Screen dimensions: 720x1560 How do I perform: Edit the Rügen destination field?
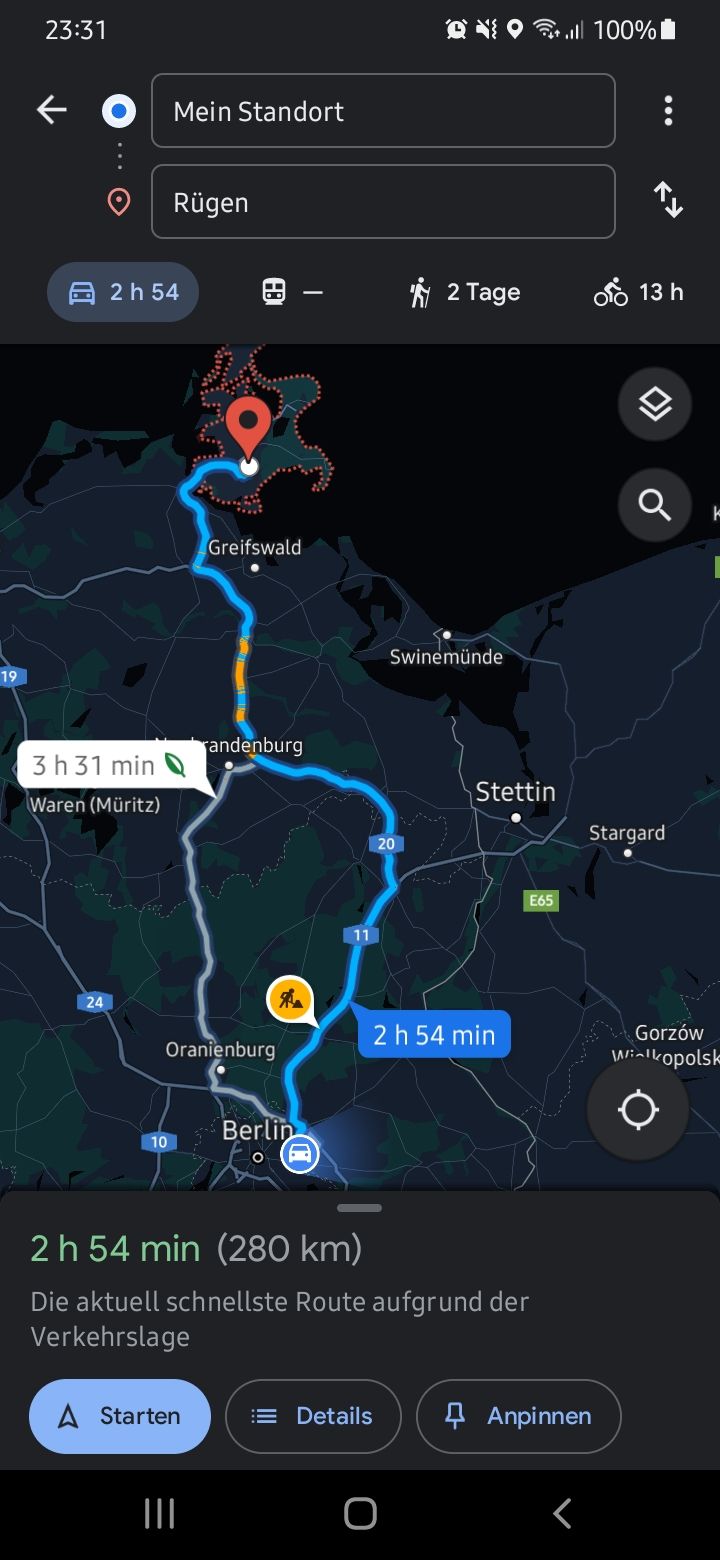point(383,202)
